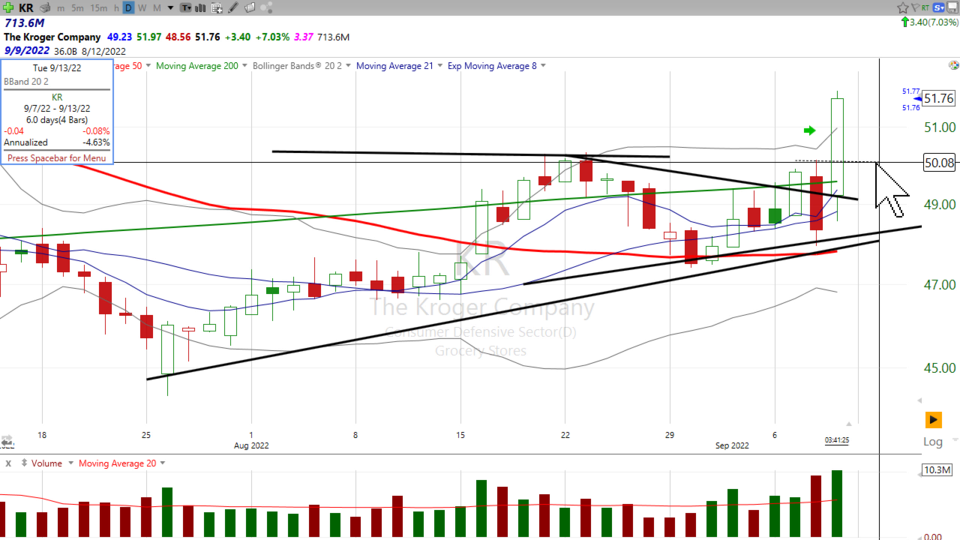The height and width of the screenshot is (540, 960).
Task: Open the volume Moving Average 20 dropdown
Action: 163,463
